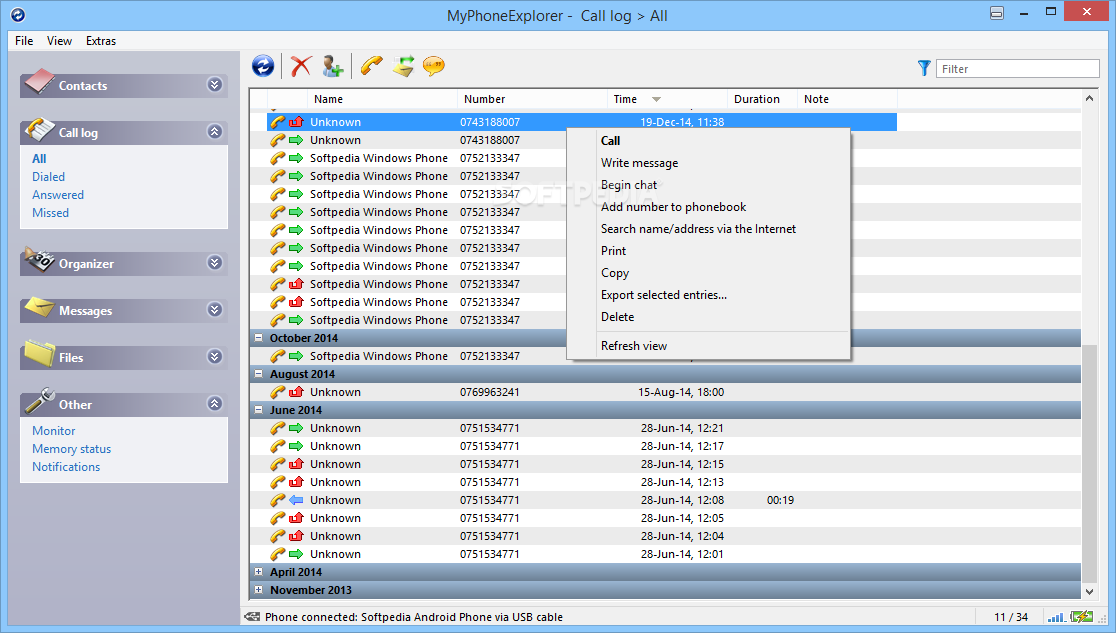The height and width of the screenshot is (633, 1116).
Task: Click the write message envelope toolbar icon
Action: pos(404,66)
